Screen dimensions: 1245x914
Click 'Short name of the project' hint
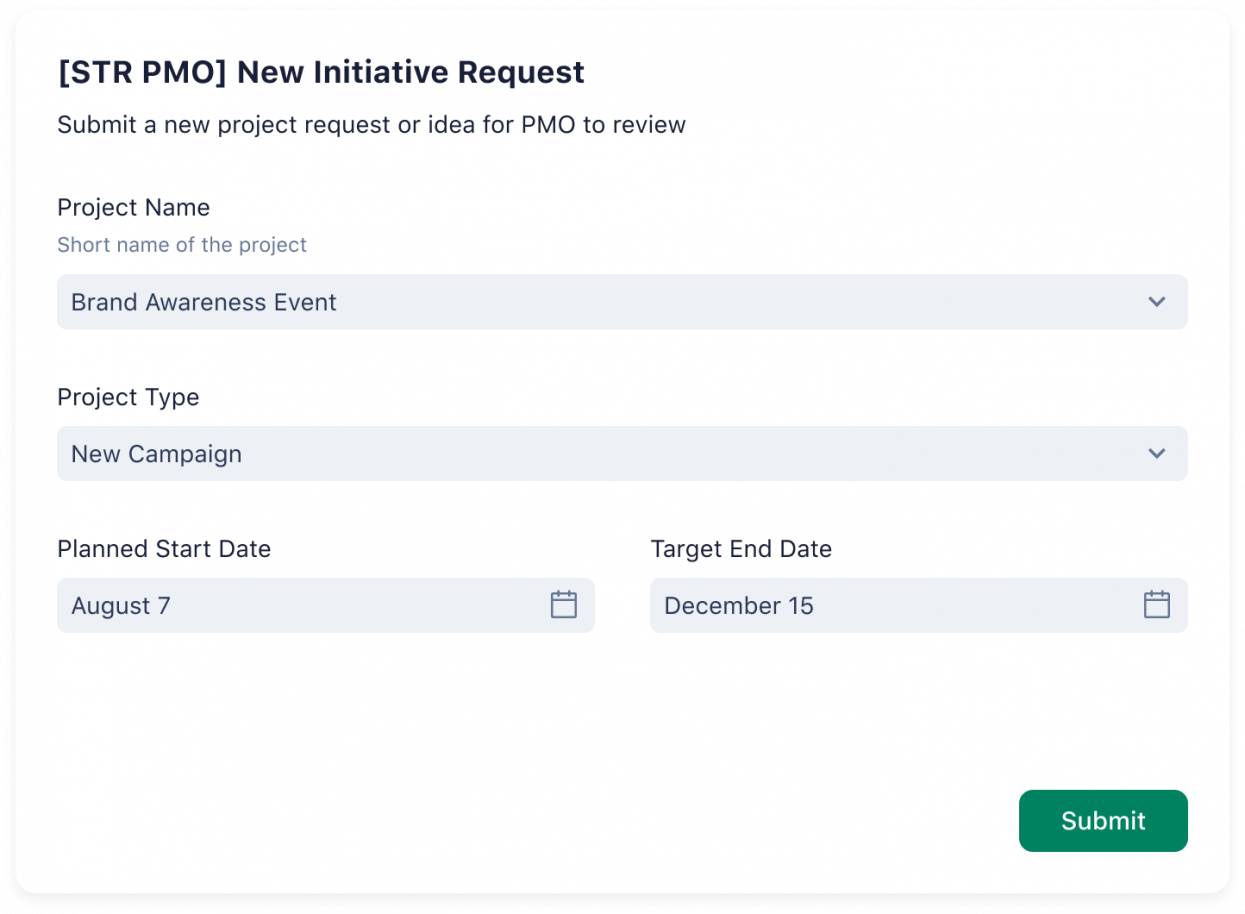pyautogui.click(x=182, y=245)
